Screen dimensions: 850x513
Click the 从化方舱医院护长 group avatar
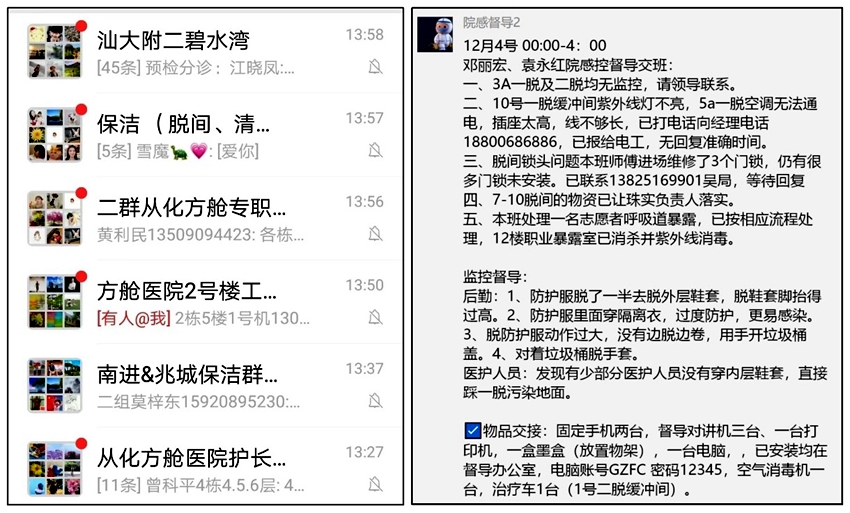(x=54, y=469)
